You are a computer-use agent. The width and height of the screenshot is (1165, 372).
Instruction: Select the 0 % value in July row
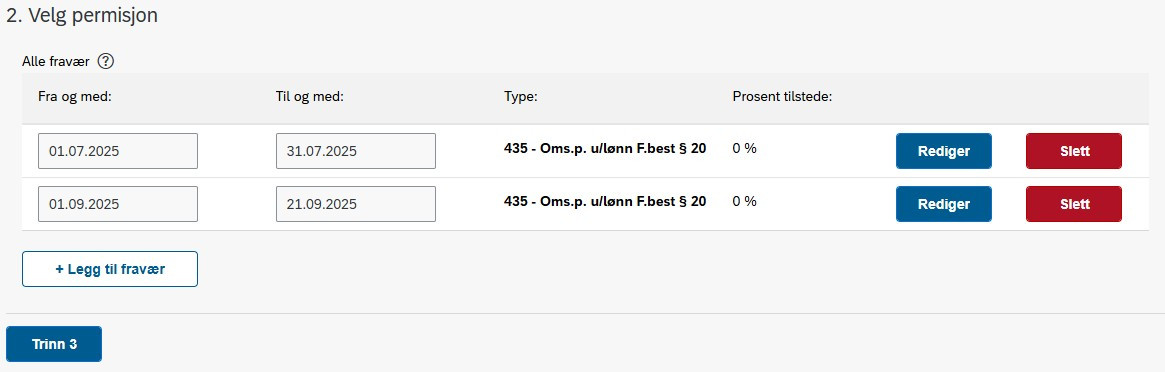pyautogui.click(x=744, y=149)
